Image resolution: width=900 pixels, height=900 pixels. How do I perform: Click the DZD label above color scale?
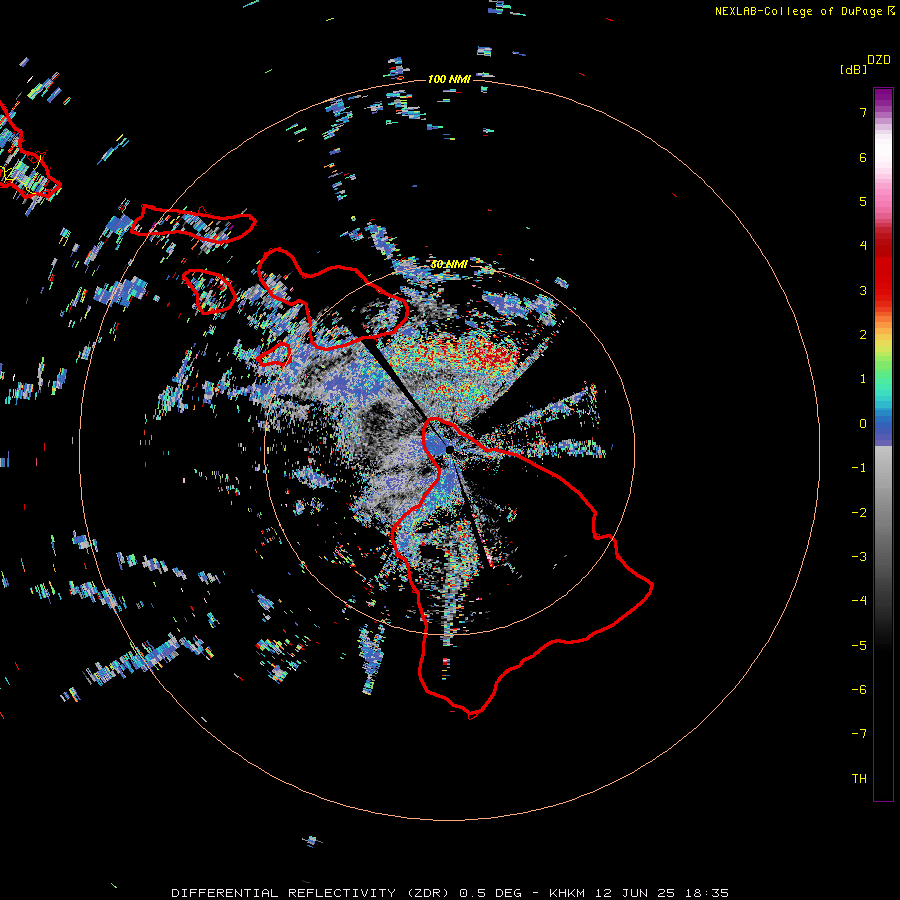pos(879,60)
